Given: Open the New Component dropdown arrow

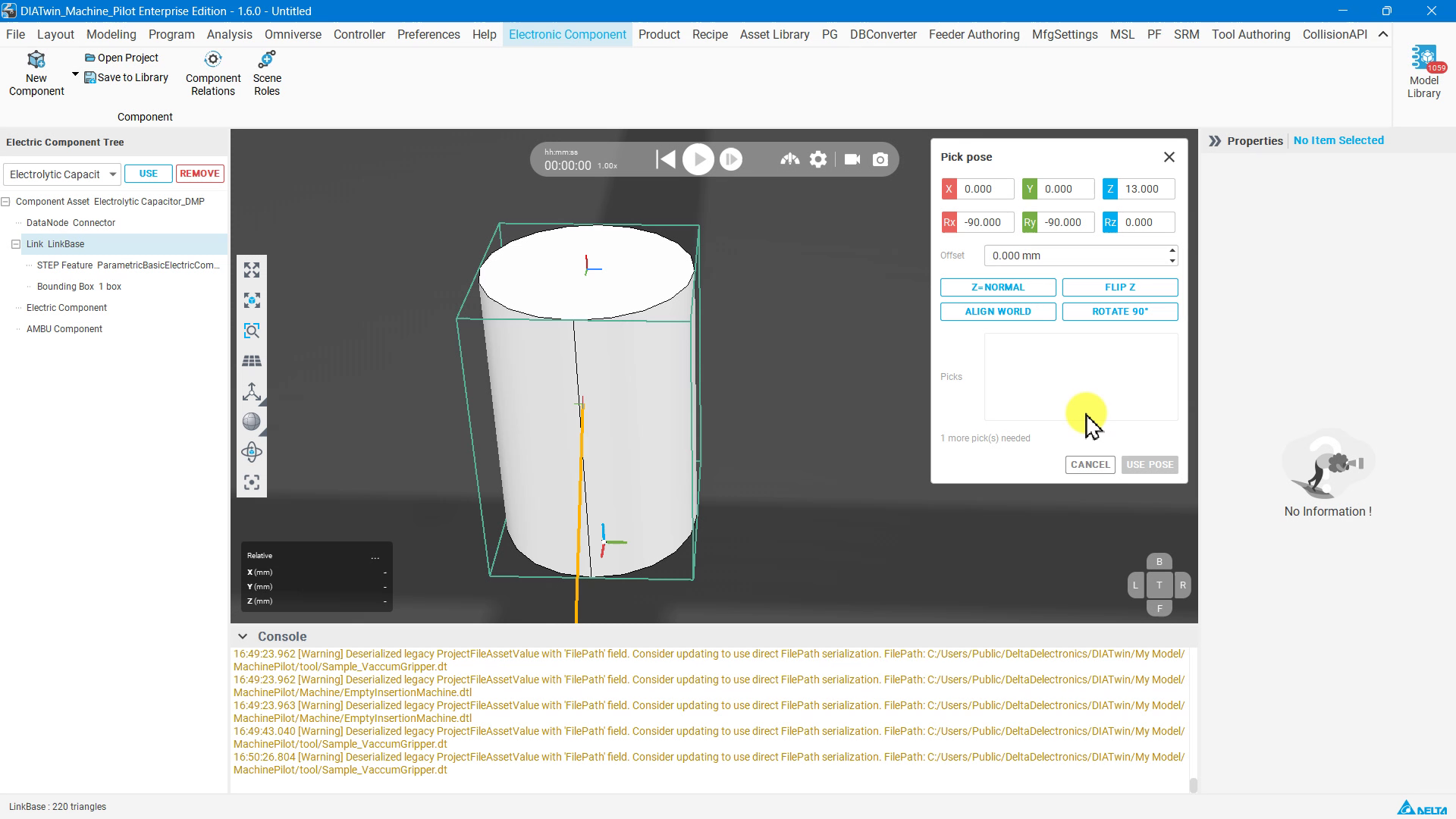Looking at the screenshot, I should point(75,74).
